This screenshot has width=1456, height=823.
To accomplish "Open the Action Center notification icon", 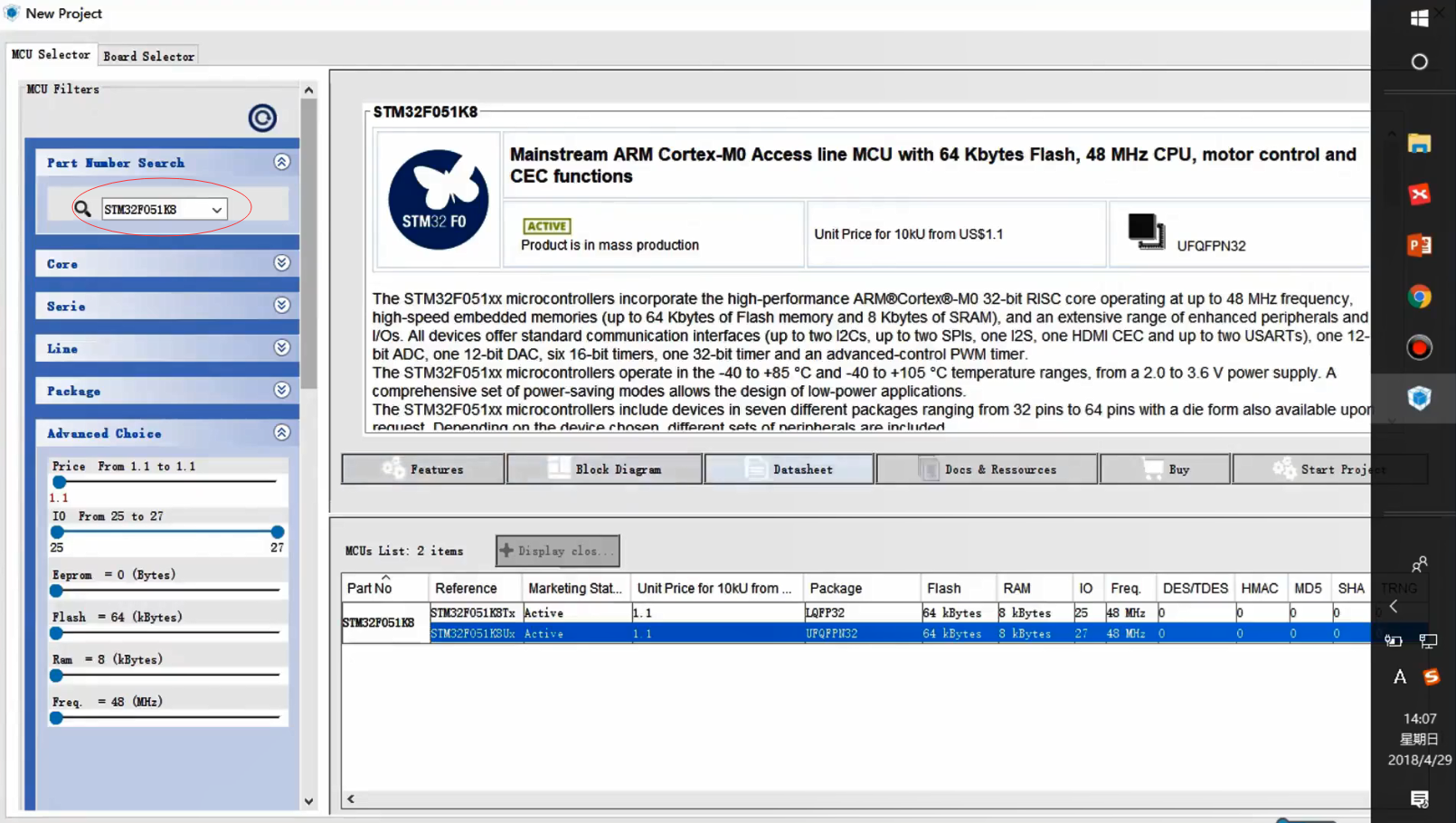I will click(1419, 799).
